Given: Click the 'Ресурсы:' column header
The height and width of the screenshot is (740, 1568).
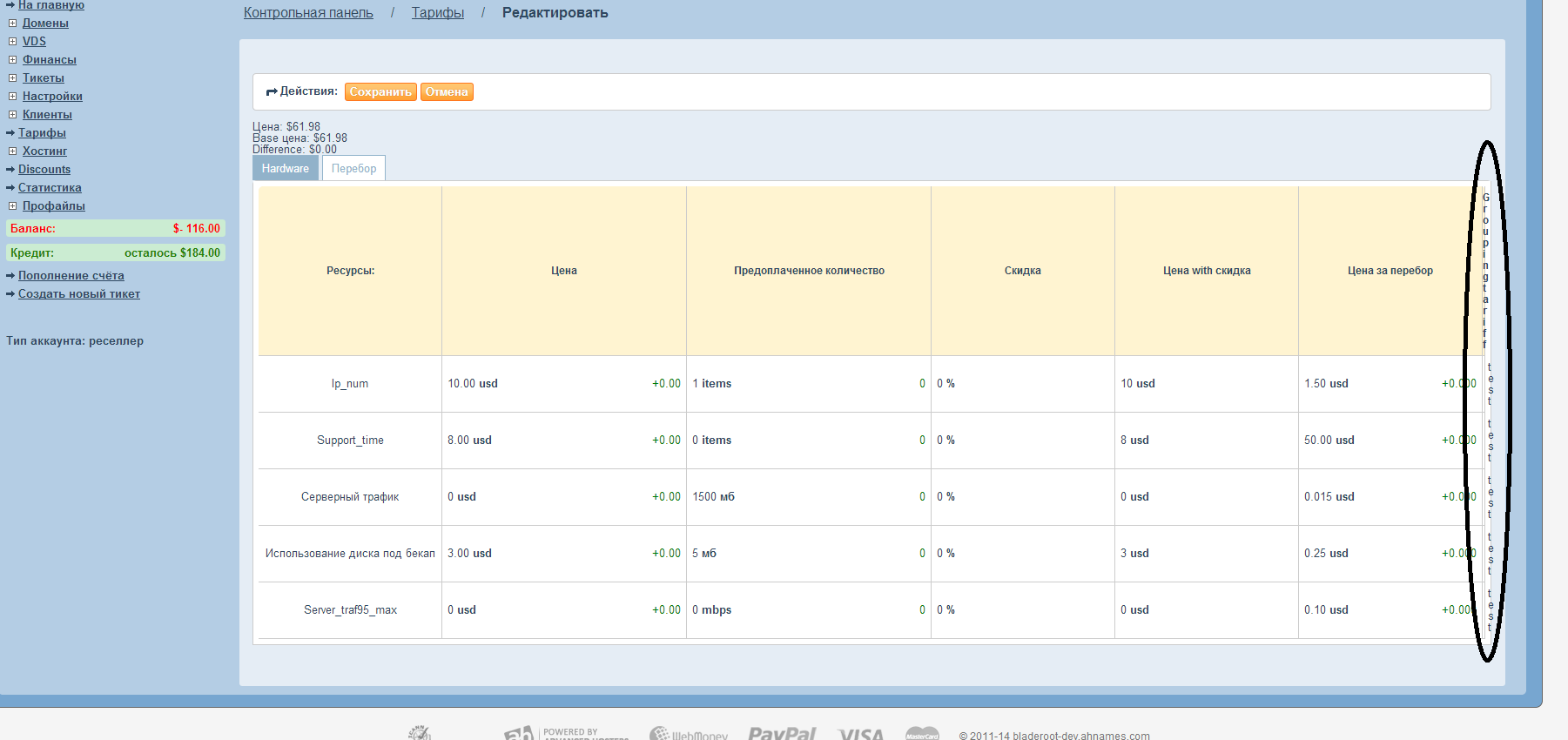Looking at the screenshot, I should point(350,271).
